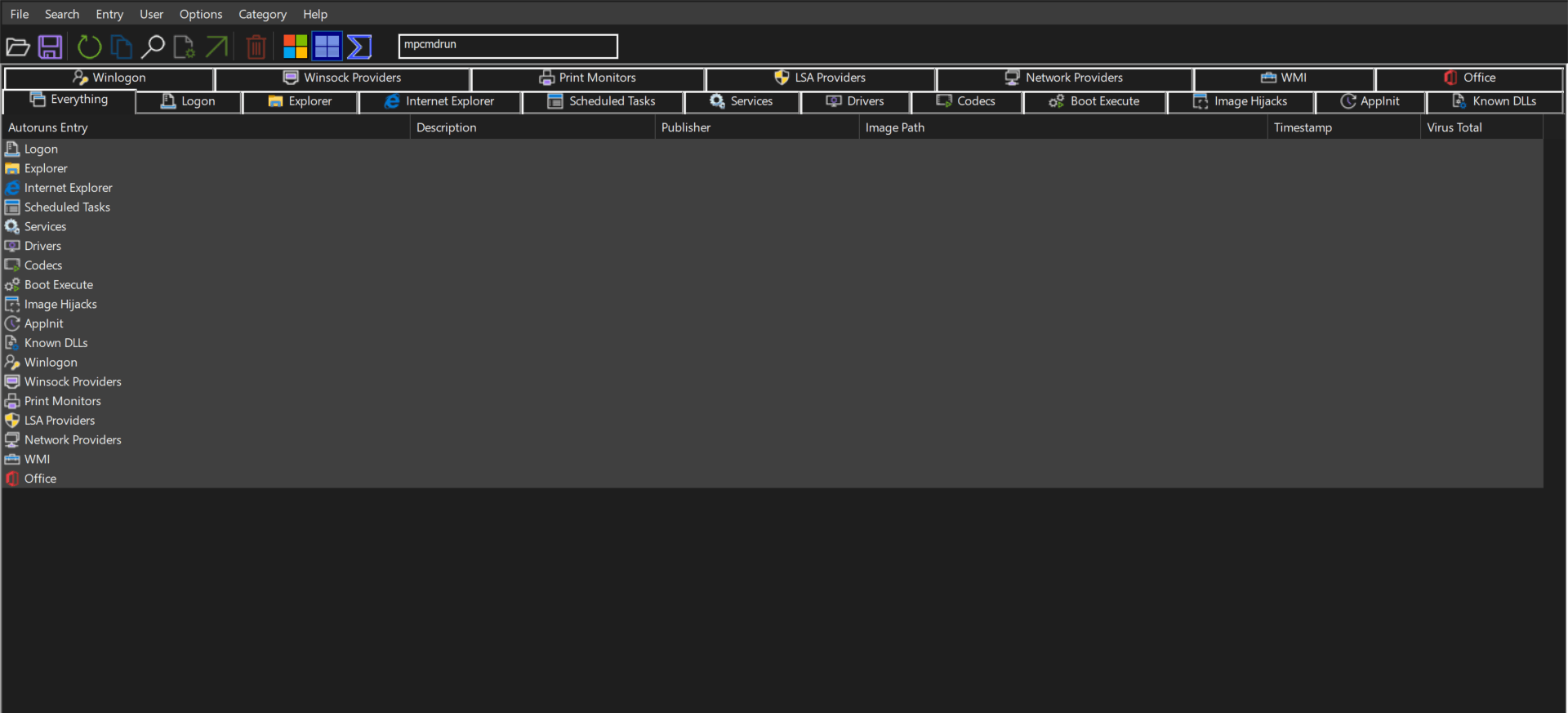The height and width of the screenshot is (713, 1568).
Task: Select the Known DLLs list row
Action: [x=773, y=343]
